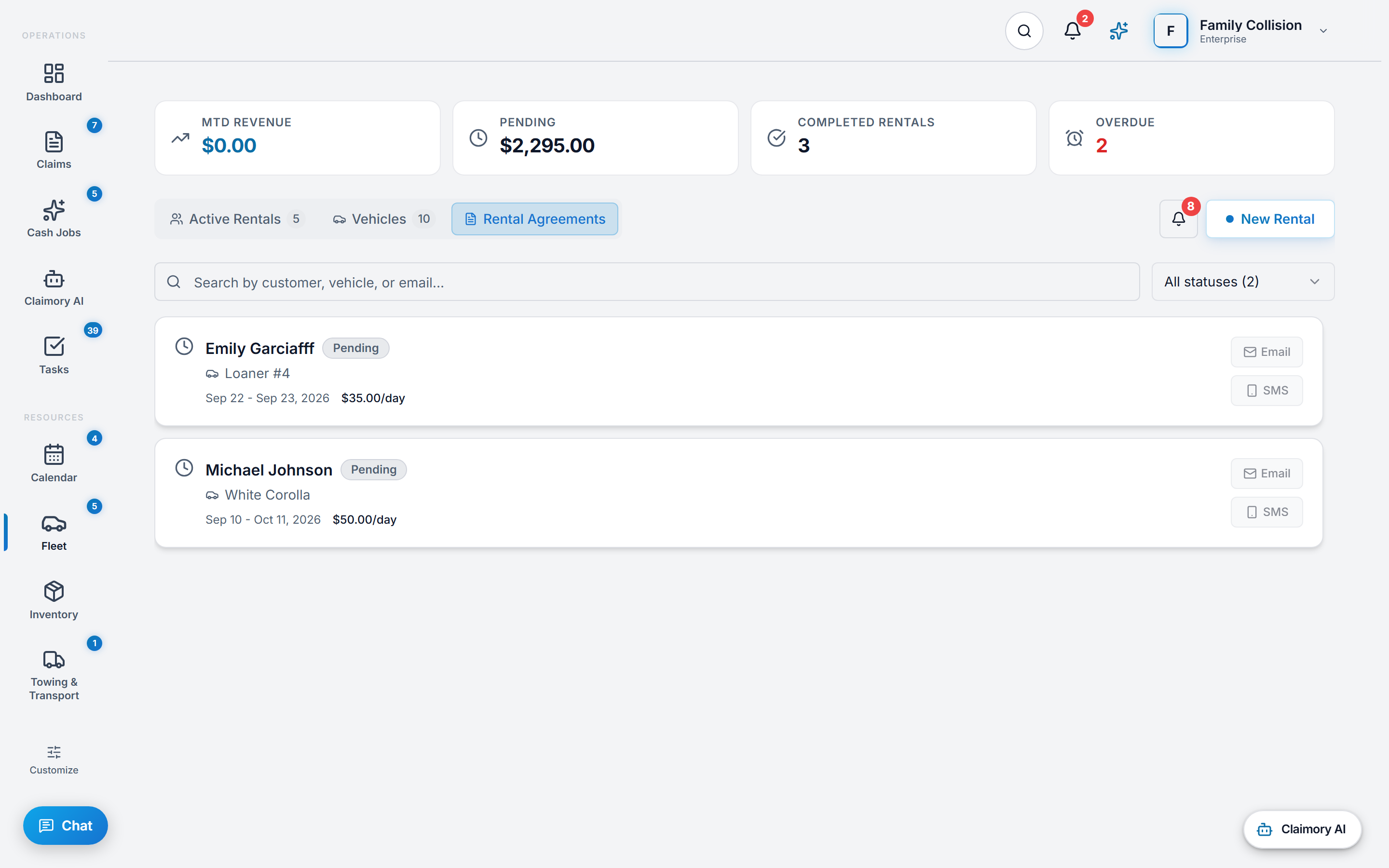The image size is (1389, 868).
Task: Click the $50.00/day rate
Action: [365, 519]
